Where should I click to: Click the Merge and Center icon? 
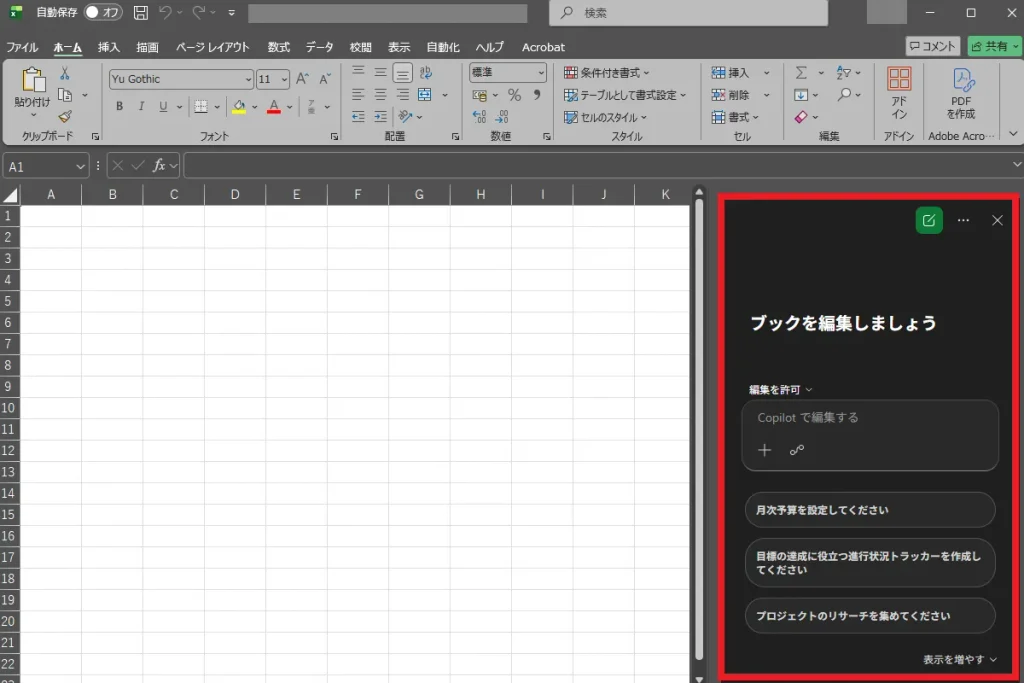click(x=424, y=95)
